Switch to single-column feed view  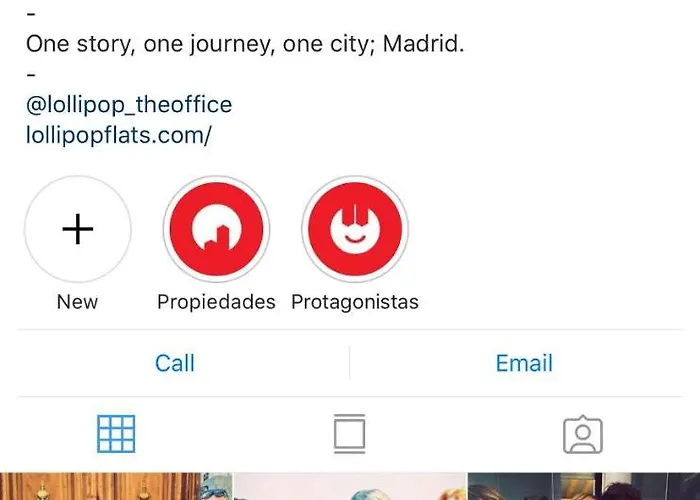click(350, 434)
